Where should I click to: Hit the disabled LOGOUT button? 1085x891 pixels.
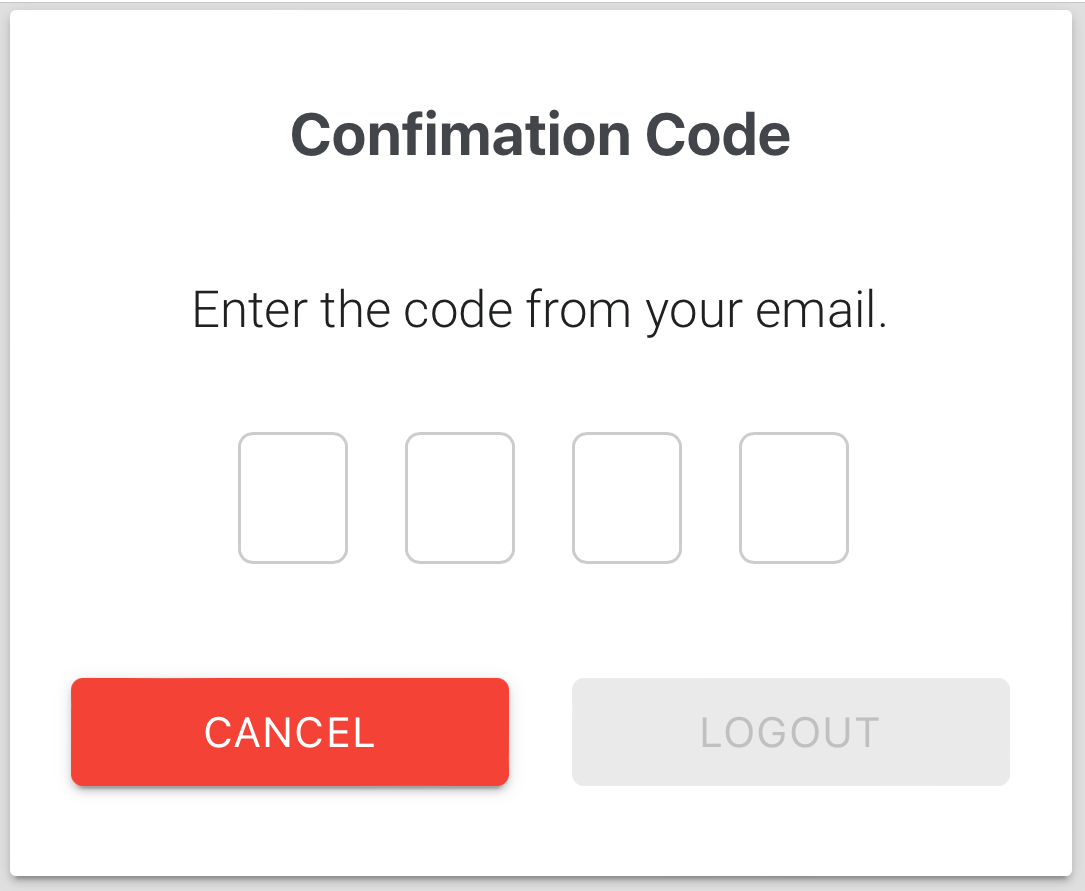coord(790,732)
